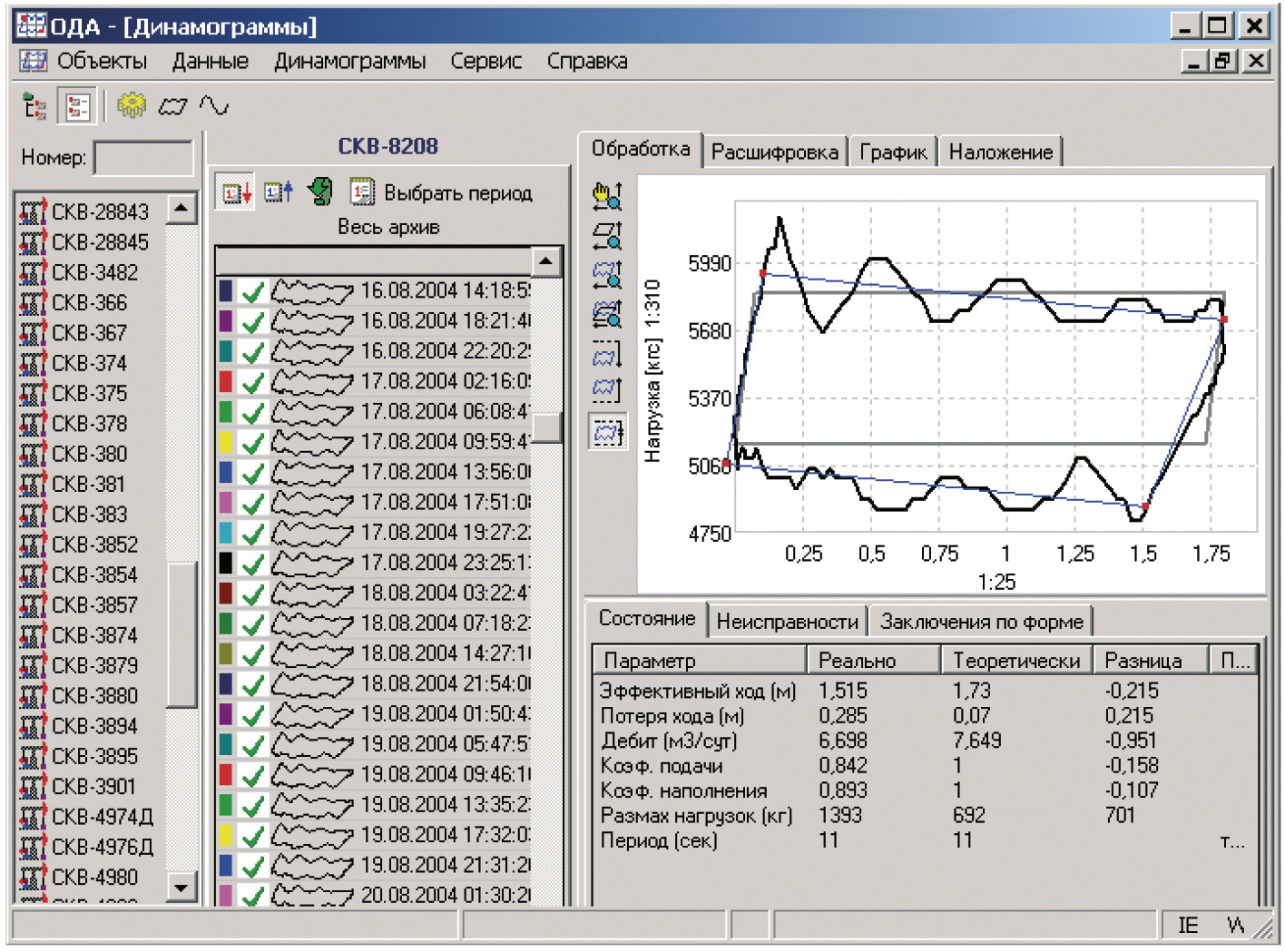
Task: Click the Теоретически column header
Action: click(1016, 661)
